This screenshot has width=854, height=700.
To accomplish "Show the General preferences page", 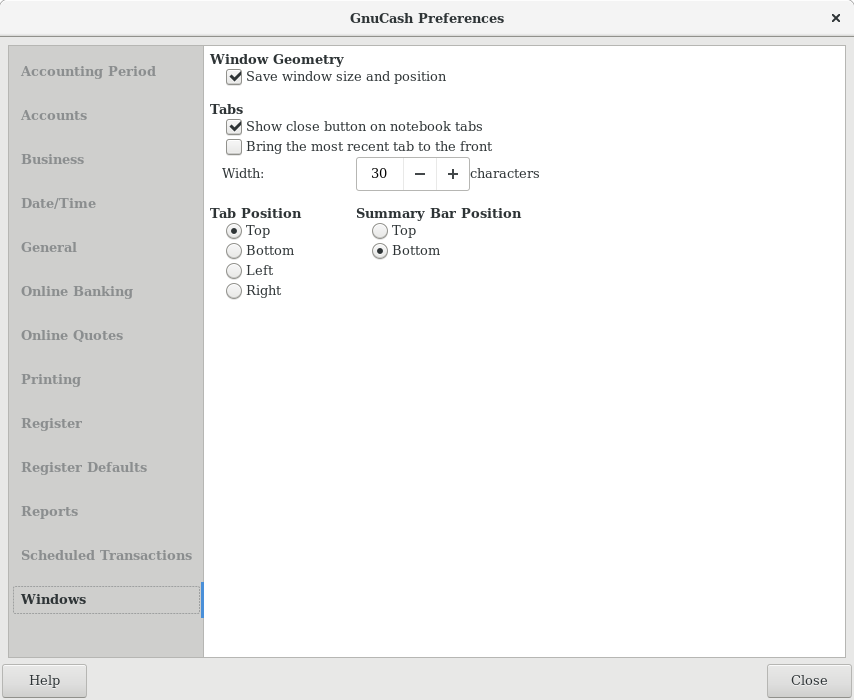I will [x=106, y=248].
